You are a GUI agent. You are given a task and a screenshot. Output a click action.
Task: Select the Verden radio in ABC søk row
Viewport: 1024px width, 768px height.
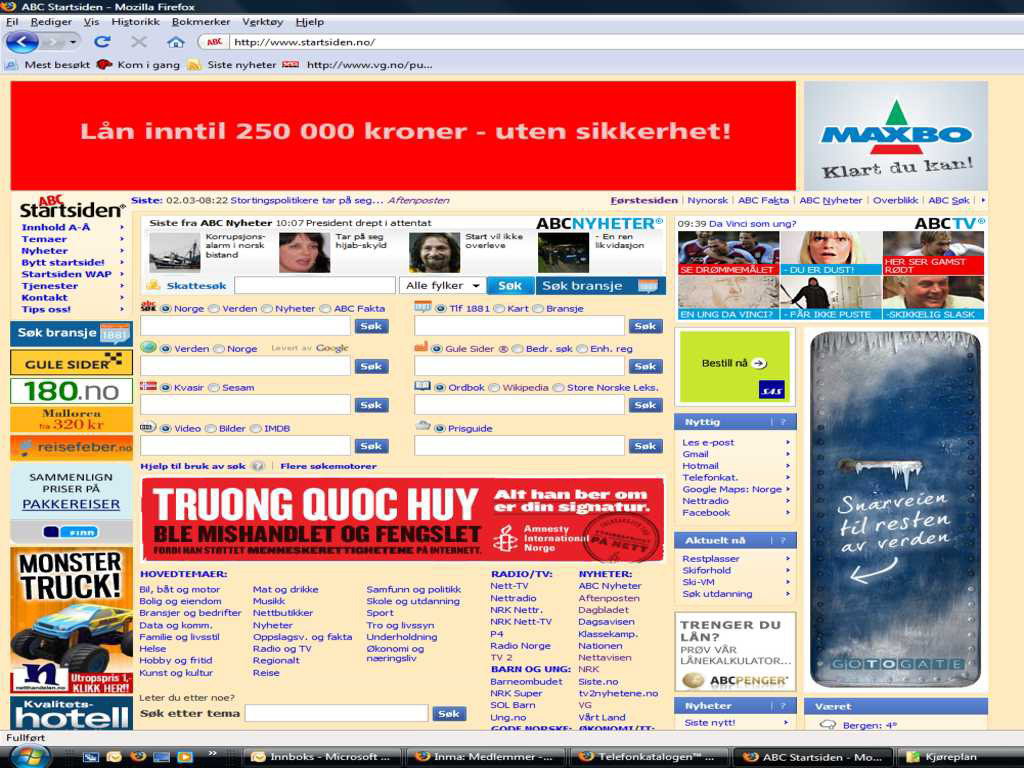click(214, 308)
